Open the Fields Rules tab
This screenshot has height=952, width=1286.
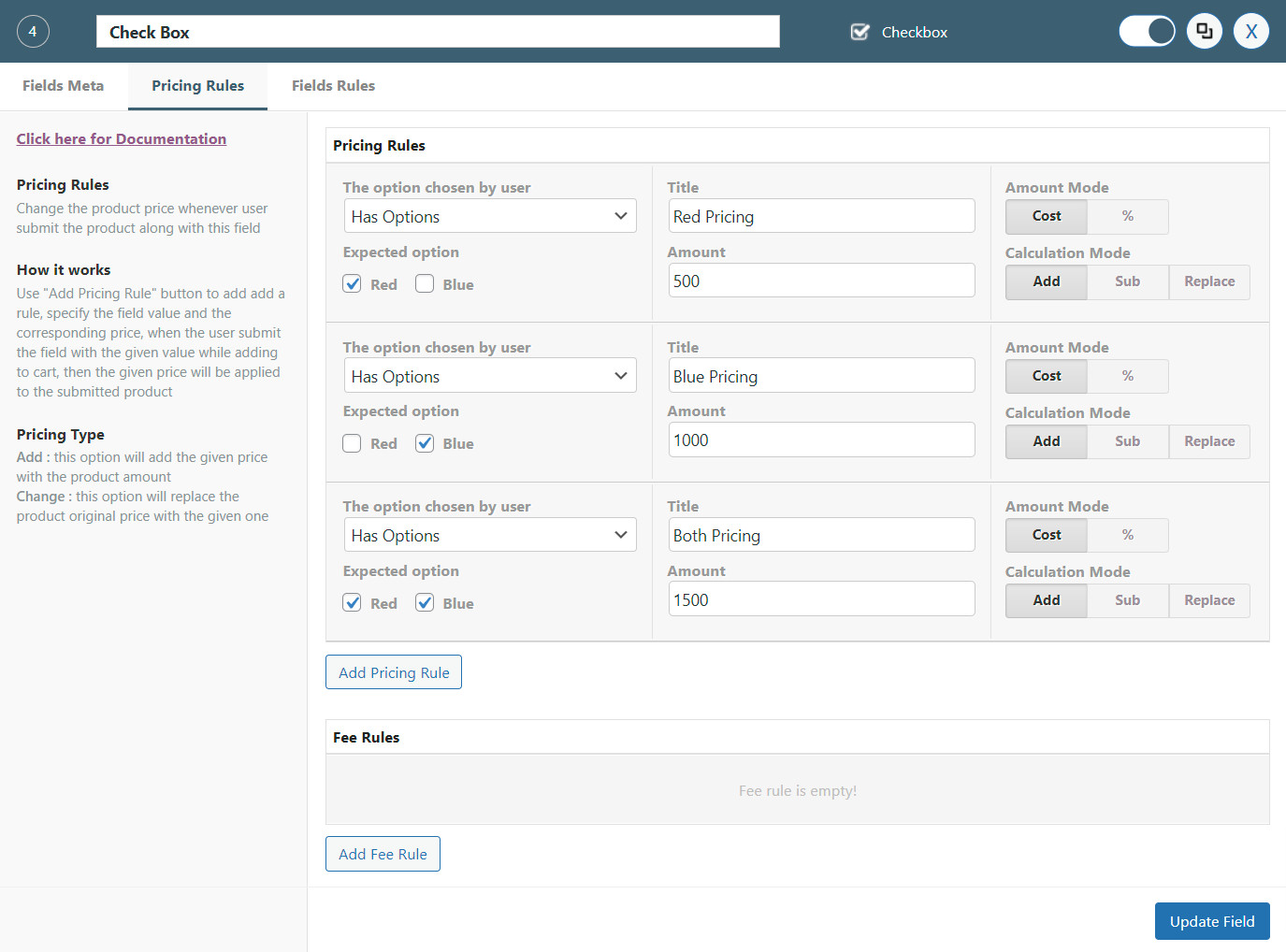333,86
